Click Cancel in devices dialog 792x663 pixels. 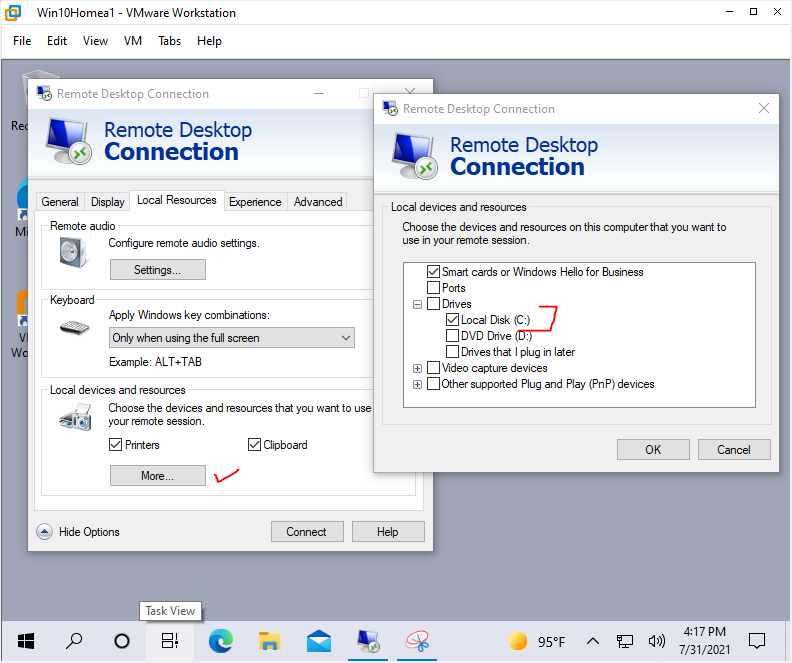point(734,449)
